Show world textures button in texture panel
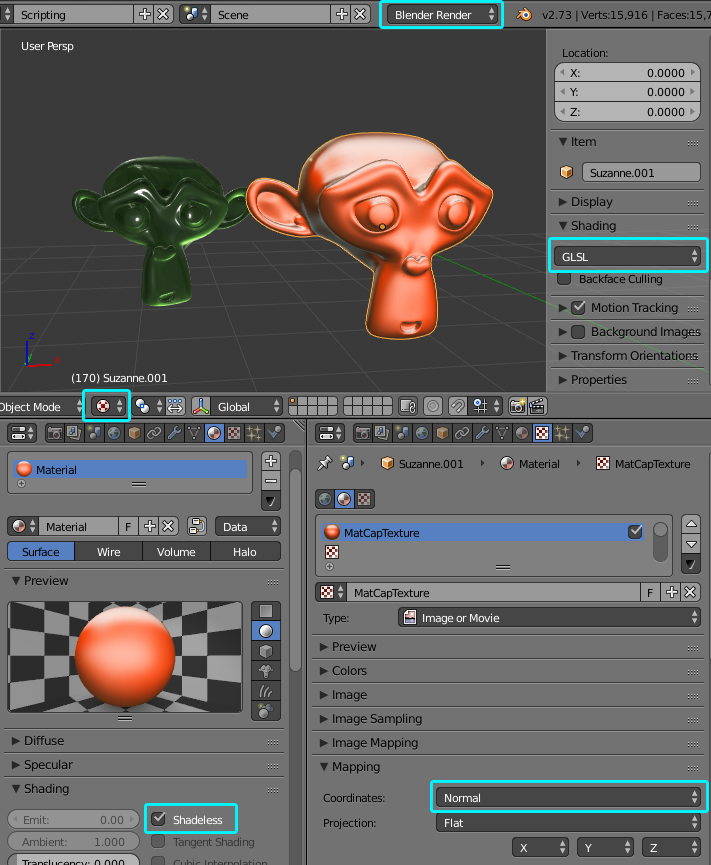Viewport: 711px width, 865px height. click(x=325, y=499)
